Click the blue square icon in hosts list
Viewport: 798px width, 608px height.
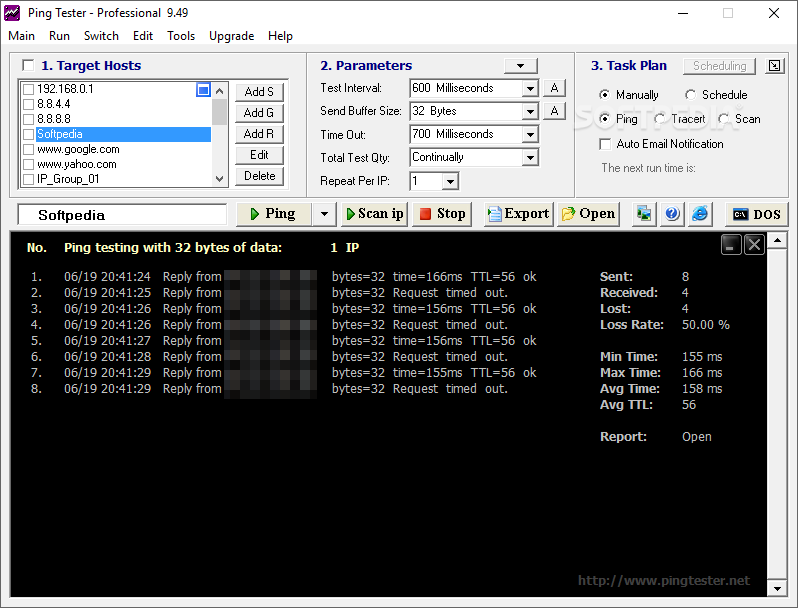coord(203,90)
